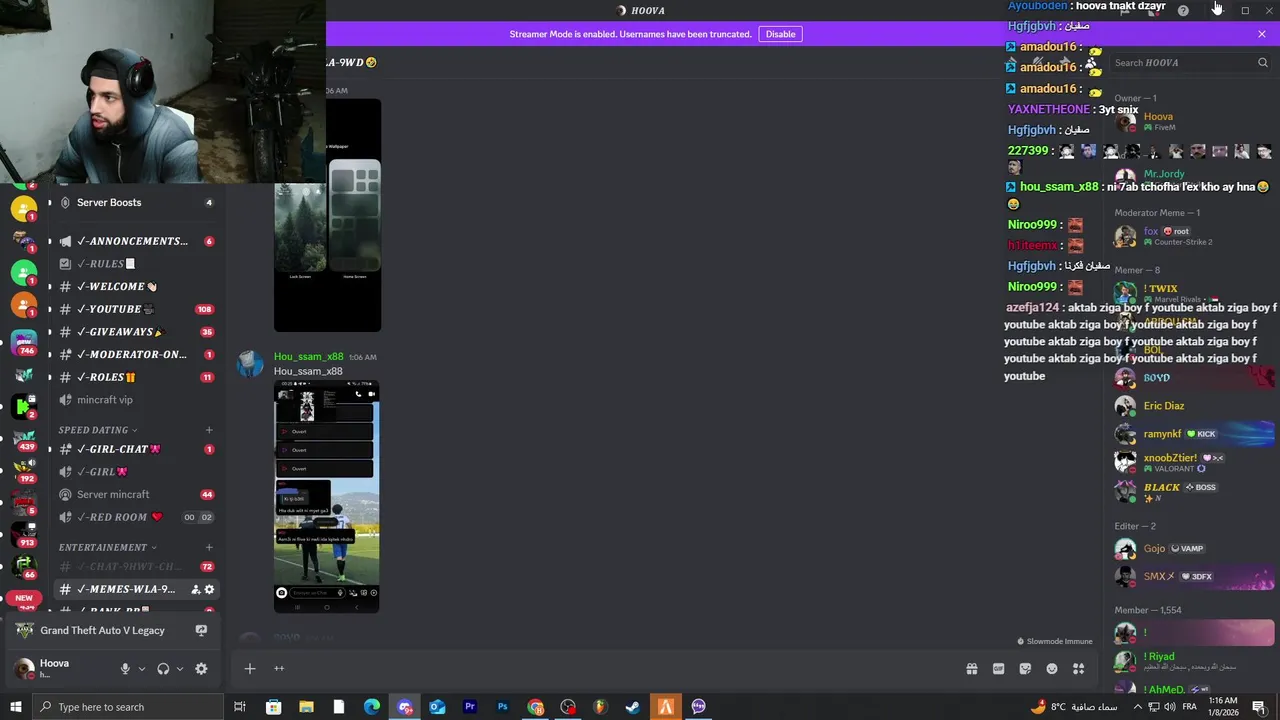
Task: Open the gift icon in message bar
Action: pos(971,669)
